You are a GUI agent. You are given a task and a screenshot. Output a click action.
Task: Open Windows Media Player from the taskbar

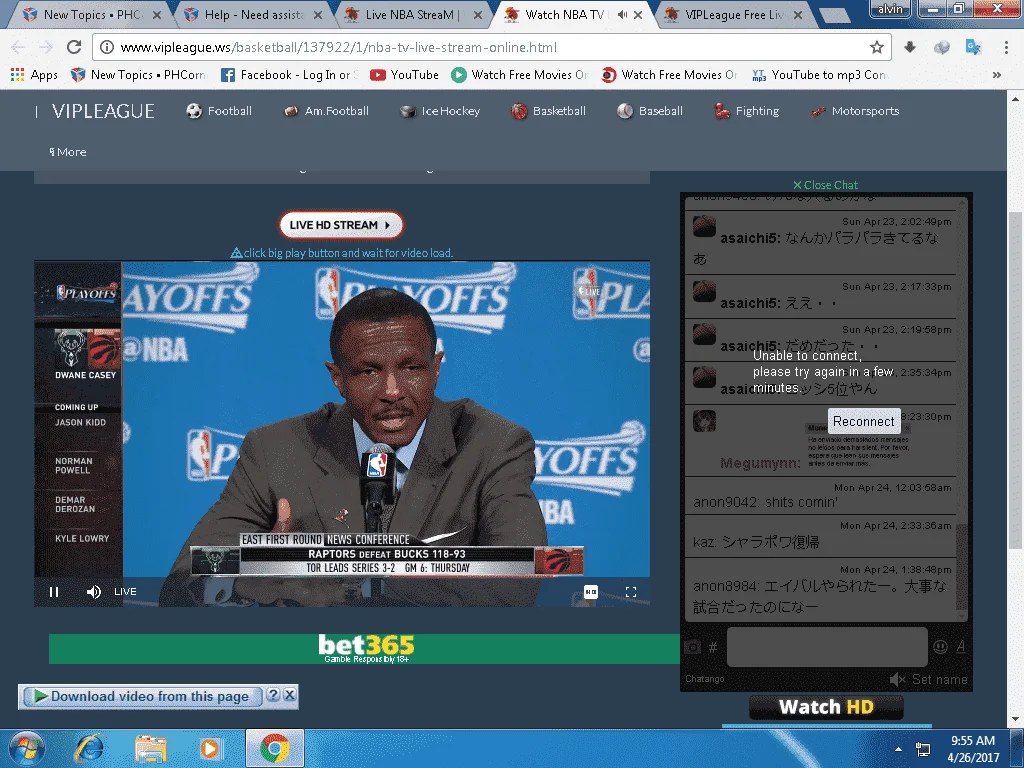coord(210,748)
